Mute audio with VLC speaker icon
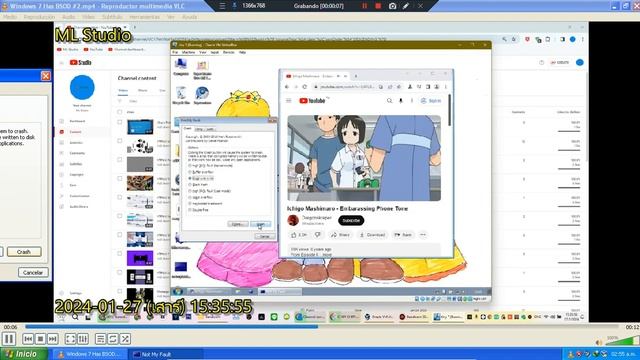 [599, 342]
